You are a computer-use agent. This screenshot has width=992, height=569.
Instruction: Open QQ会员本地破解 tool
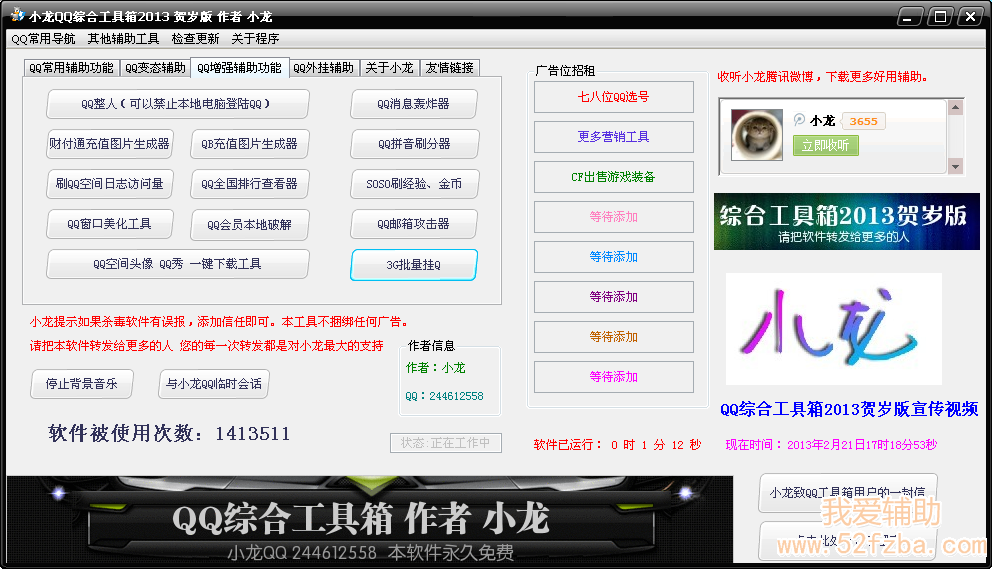249,225
